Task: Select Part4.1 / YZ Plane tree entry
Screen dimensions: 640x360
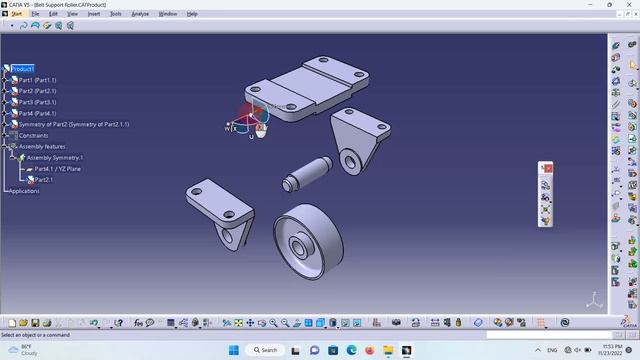Action: (58, 169)
